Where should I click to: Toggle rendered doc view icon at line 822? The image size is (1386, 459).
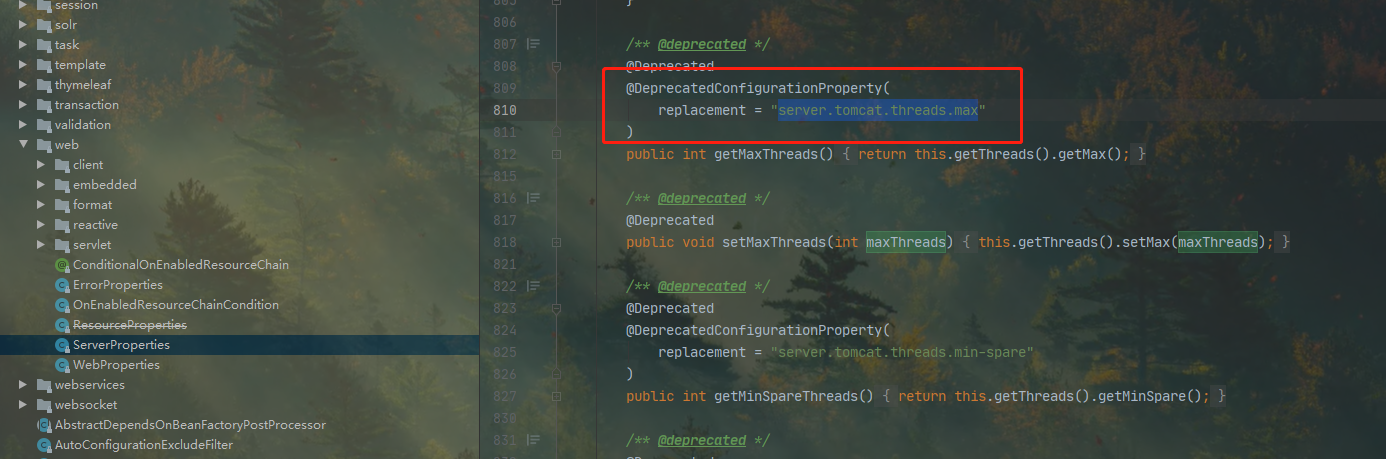[533, 286]
